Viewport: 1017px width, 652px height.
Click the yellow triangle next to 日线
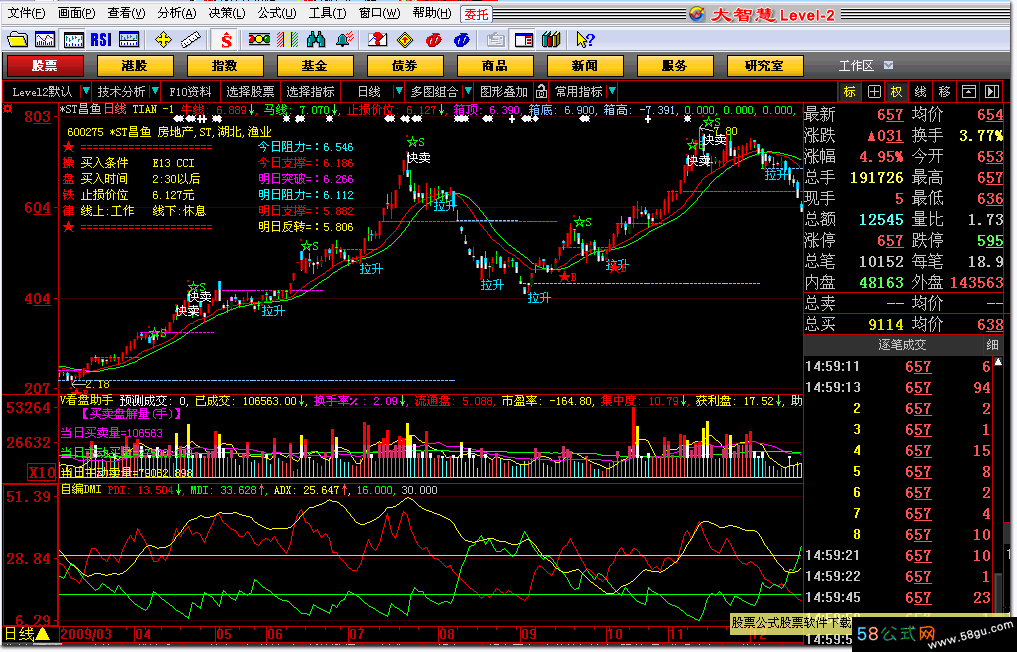click(x=42, y=634)
